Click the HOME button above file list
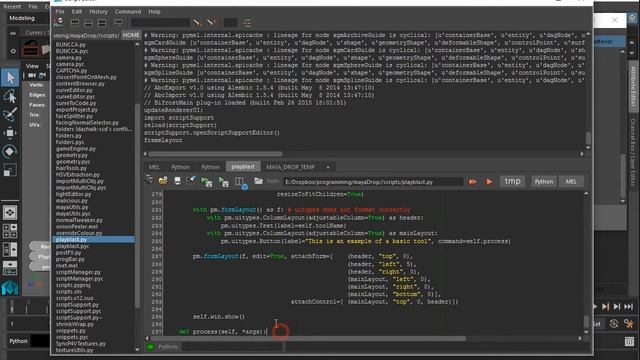Viewport: 640px width, 360px height. 131,35
